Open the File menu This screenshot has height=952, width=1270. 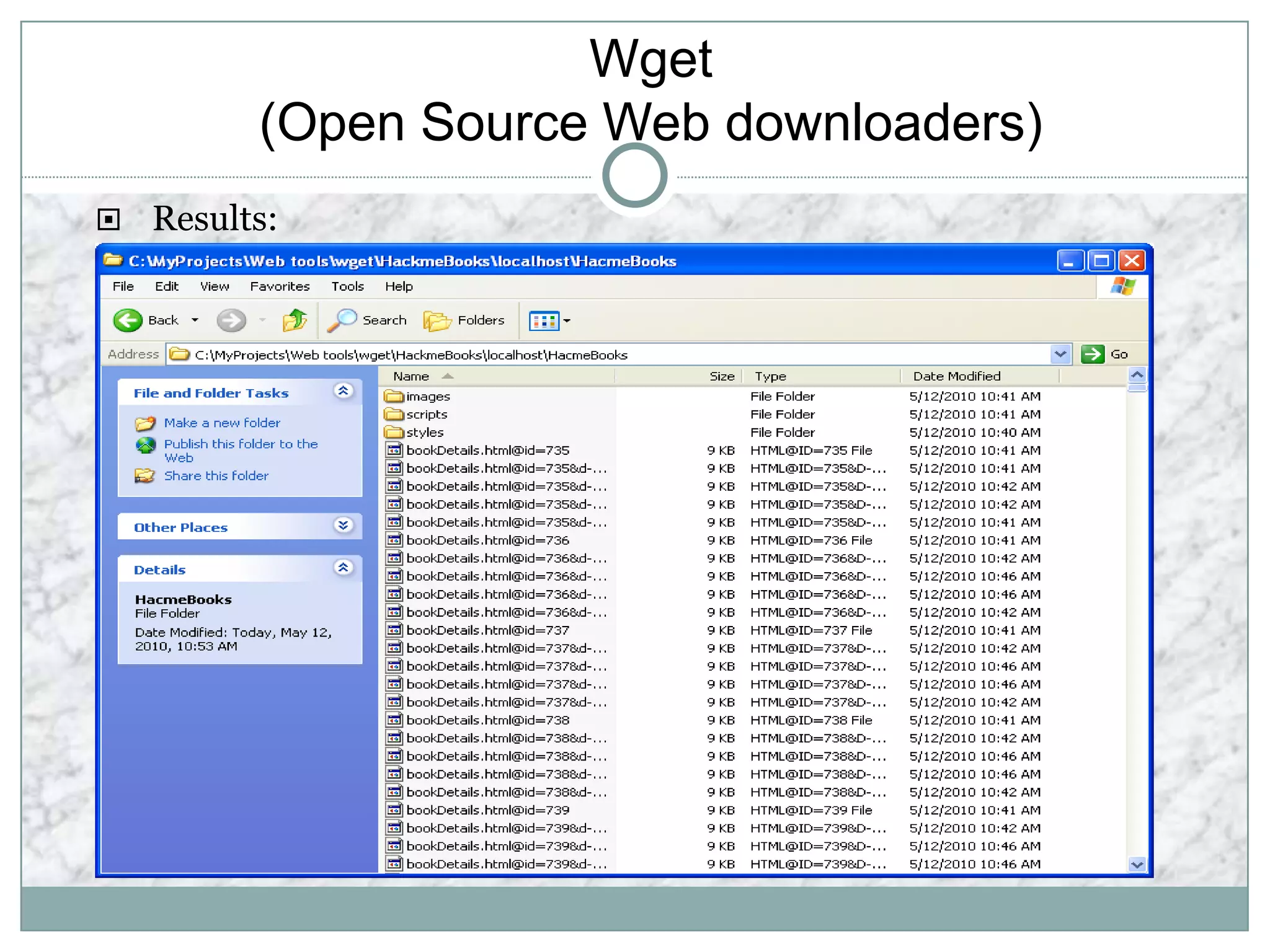[123, 286]
